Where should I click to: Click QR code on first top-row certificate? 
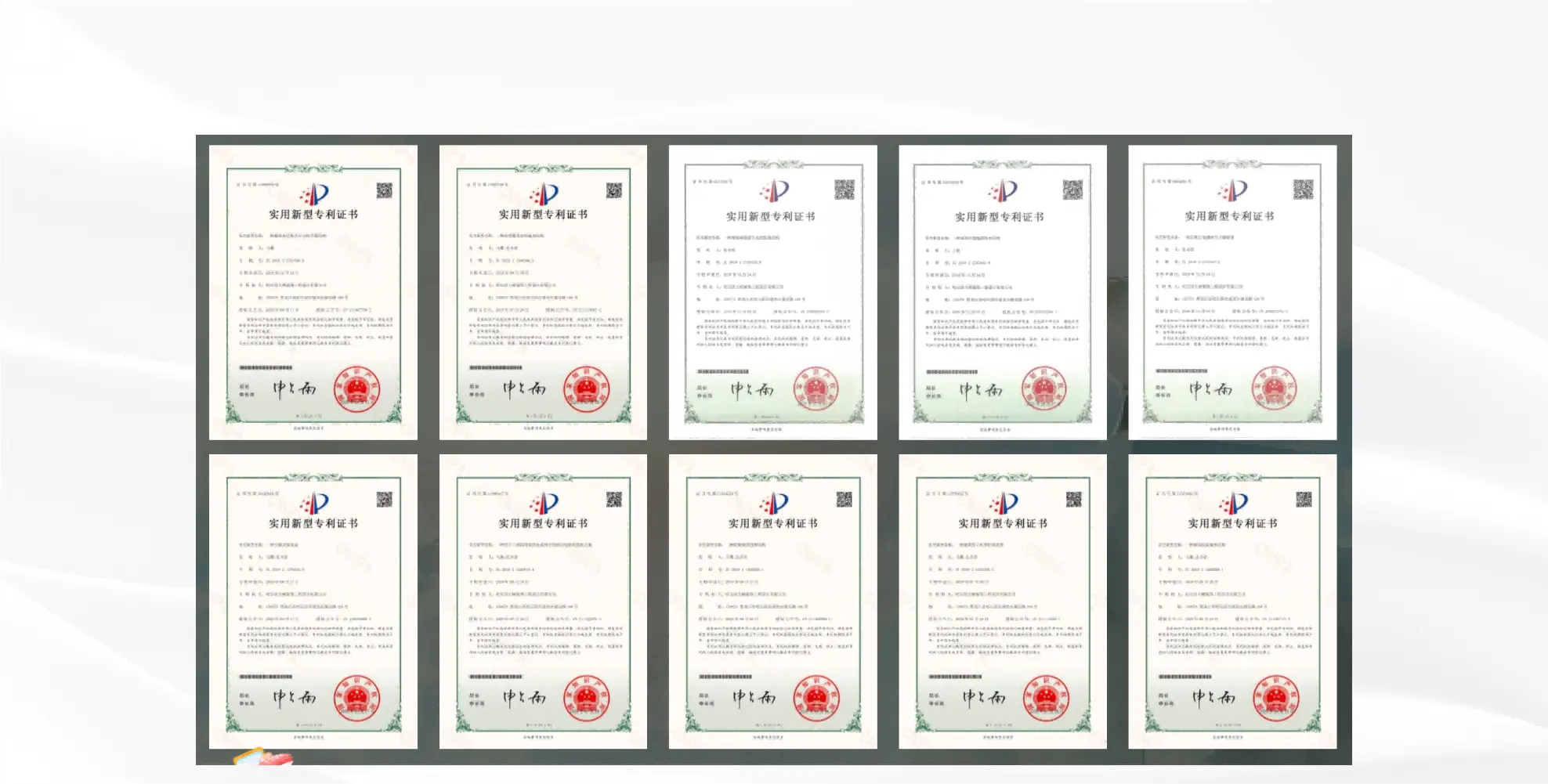(384, 190)
